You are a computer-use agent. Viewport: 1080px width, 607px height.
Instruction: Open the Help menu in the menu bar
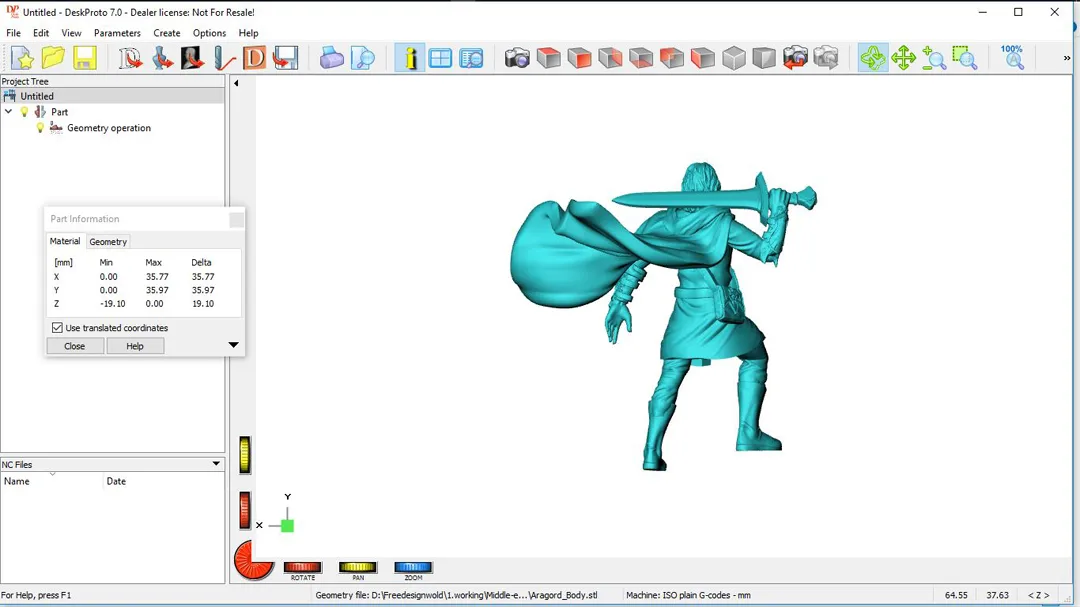tap(248, 33)
